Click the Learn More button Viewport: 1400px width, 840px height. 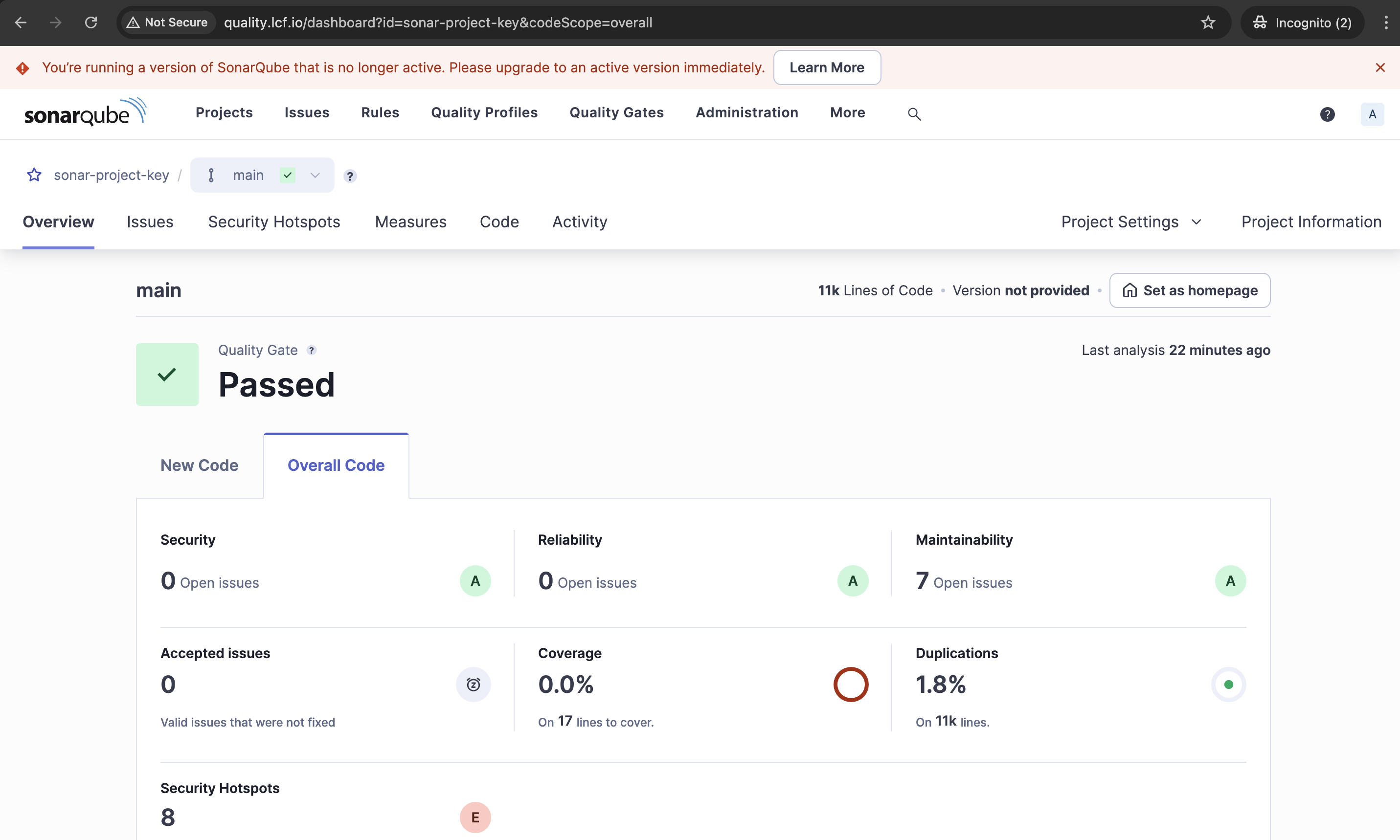[827, 67]
